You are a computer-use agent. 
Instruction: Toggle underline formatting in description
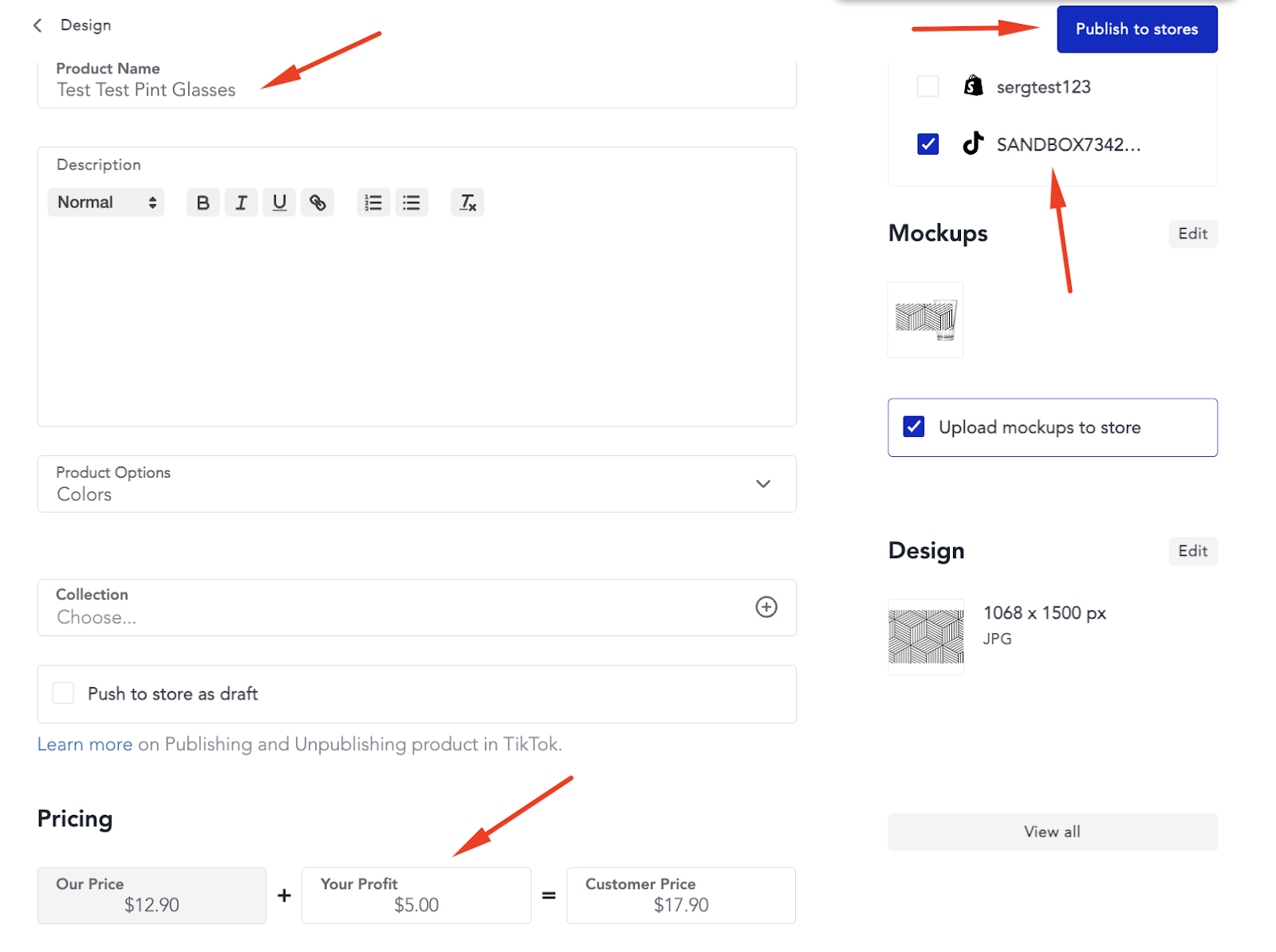point(279,203)
